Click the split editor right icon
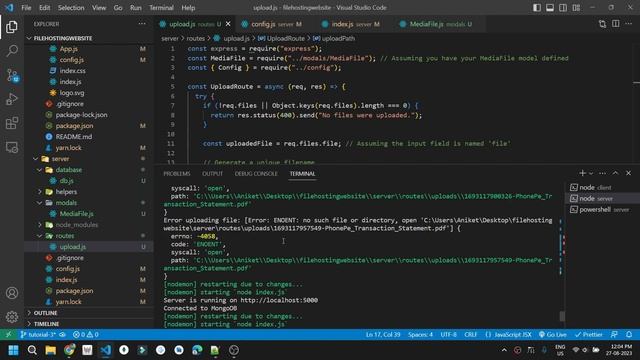 click(x=616, y=24)
